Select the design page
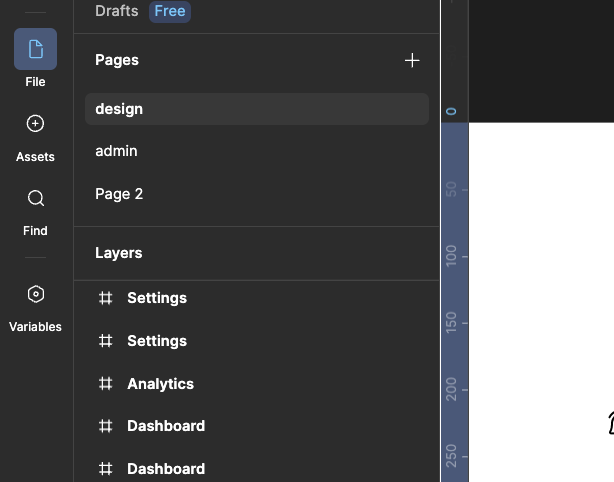The width and height of the screenshot is (614, 482). tap(257, 109)
